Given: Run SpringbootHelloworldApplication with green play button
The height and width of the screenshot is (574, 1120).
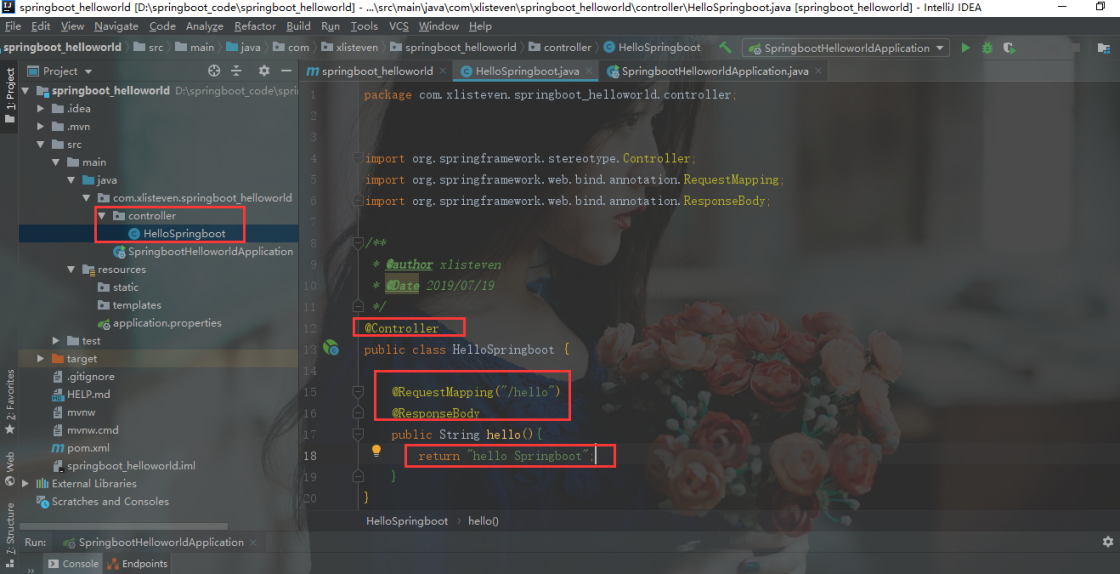Looking at the screenshot, I should [966, 48].
